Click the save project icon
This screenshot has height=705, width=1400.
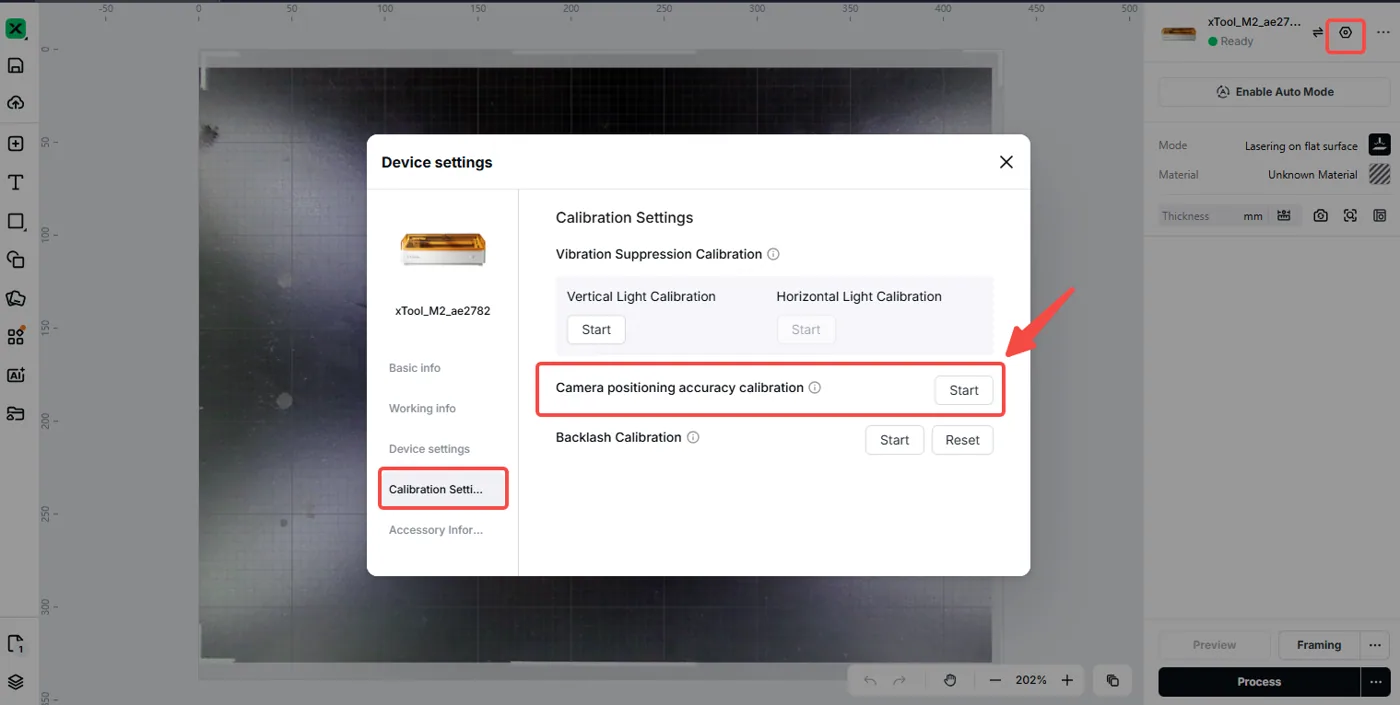click(x=15, y=66)
